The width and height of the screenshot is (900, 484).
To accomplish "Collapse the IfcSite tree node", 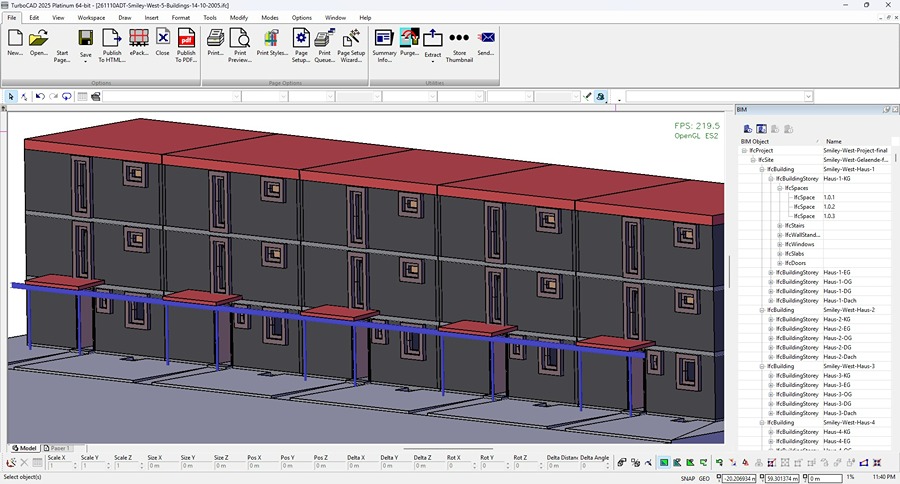I will [753, 160].
